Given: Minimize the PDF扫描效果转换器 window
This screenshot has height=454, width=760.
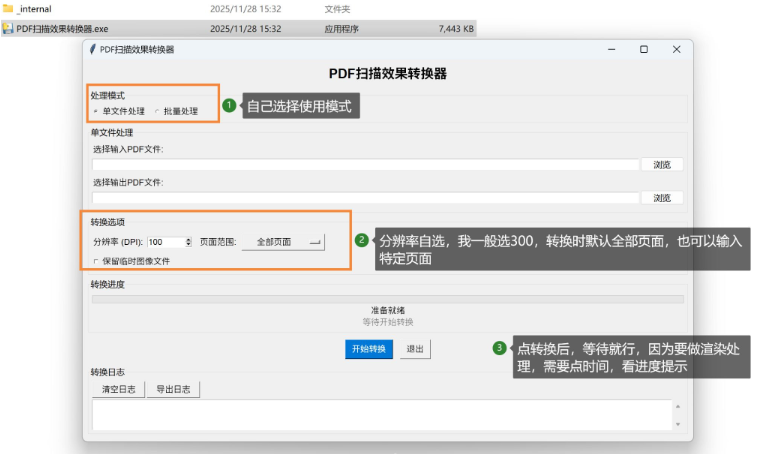Looking at the screenshot, I should (x=612, y=49).
